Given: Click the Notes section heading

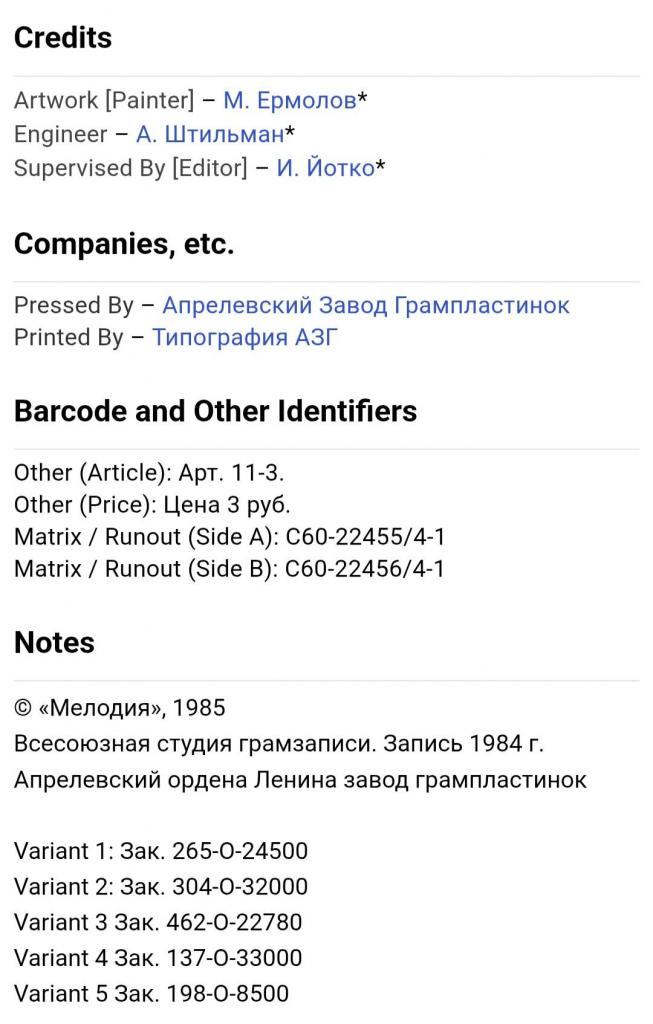Looking at the screenshot, I should pyautogui.click(x=54, y=642).
